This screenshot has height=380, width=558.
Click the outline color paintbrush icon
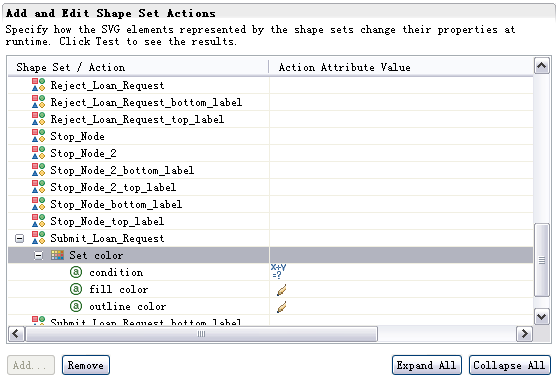click(281, 307)
